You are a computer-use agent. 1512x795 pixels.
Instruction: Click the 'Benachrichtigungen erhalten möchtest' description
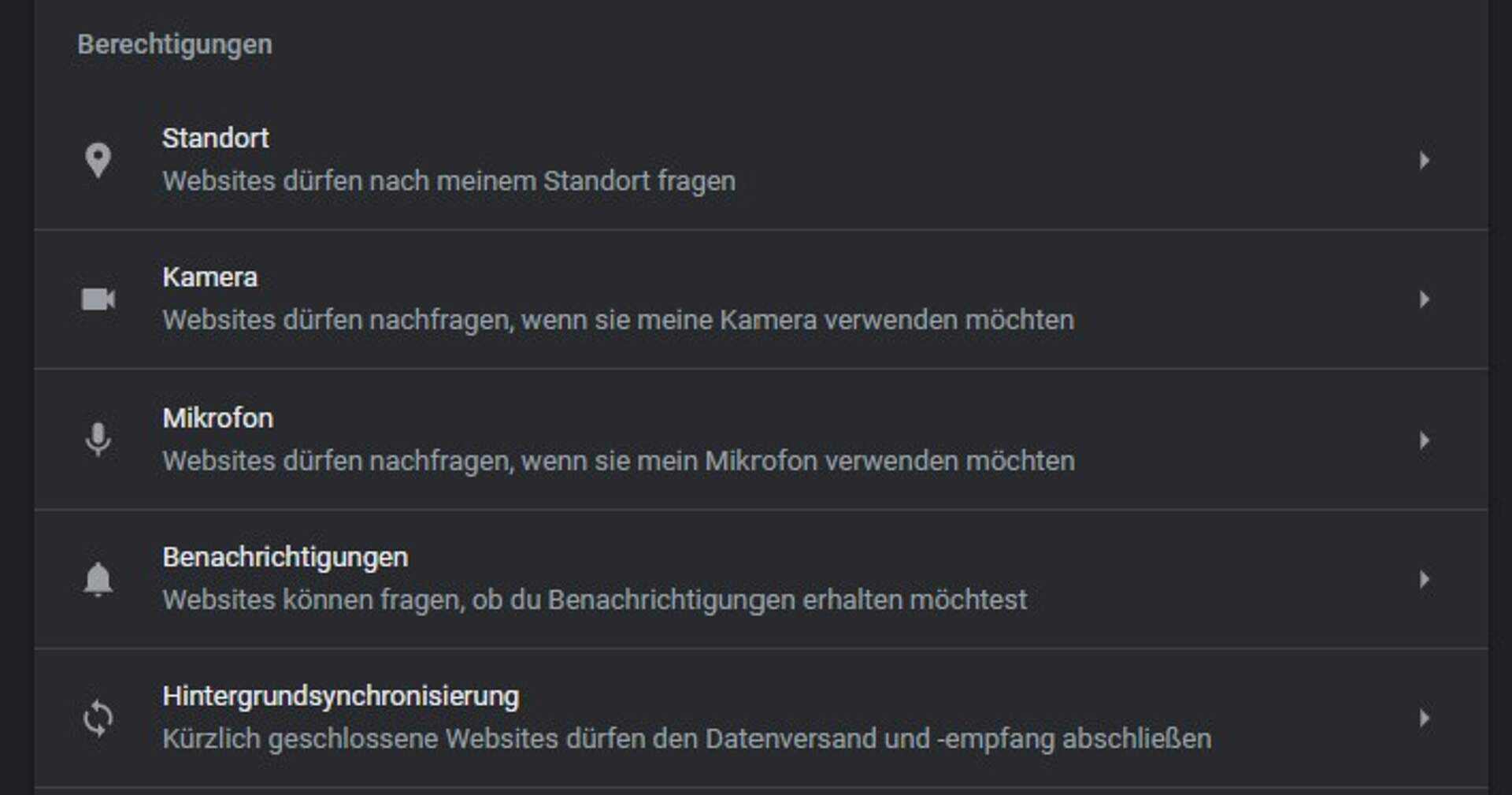coord(595,600)
